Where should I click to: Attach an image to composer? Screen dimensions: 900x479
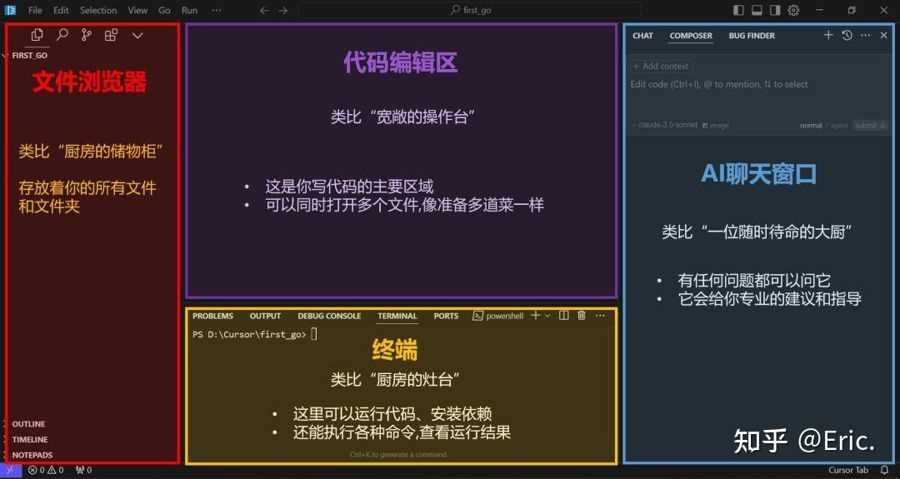(715, 125)
